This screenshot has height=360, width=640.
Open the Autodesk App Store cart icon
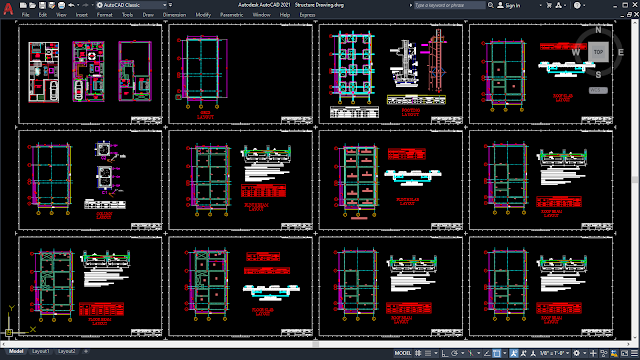point(549,5)
